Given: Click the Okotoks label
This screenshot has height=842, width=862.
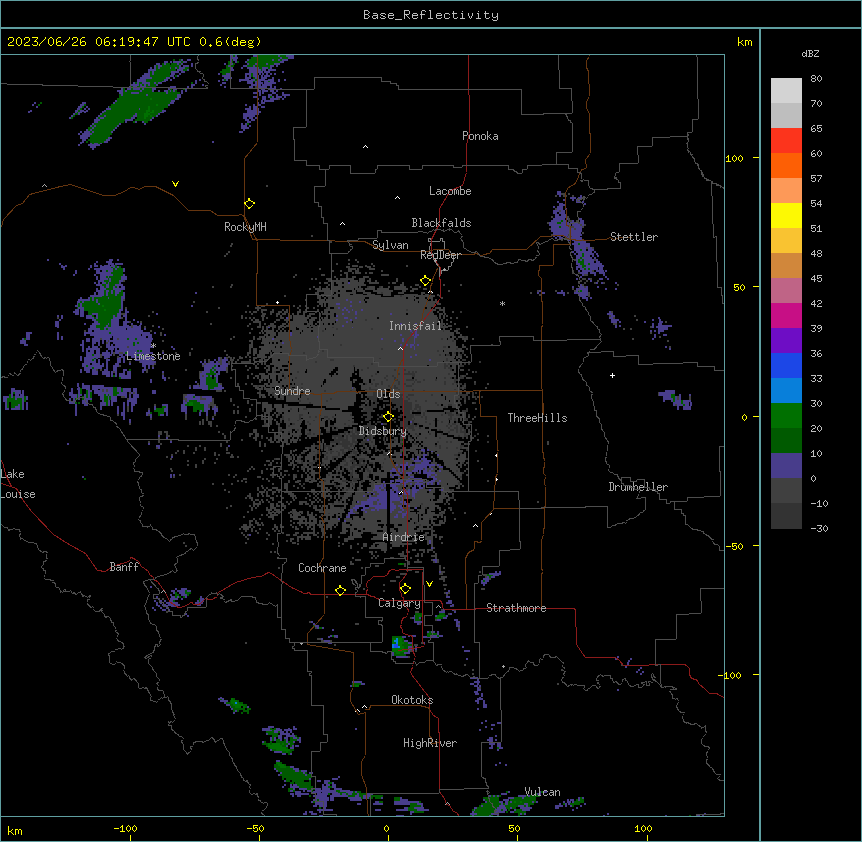Looking at the screenshot, I should coord(412,700).
